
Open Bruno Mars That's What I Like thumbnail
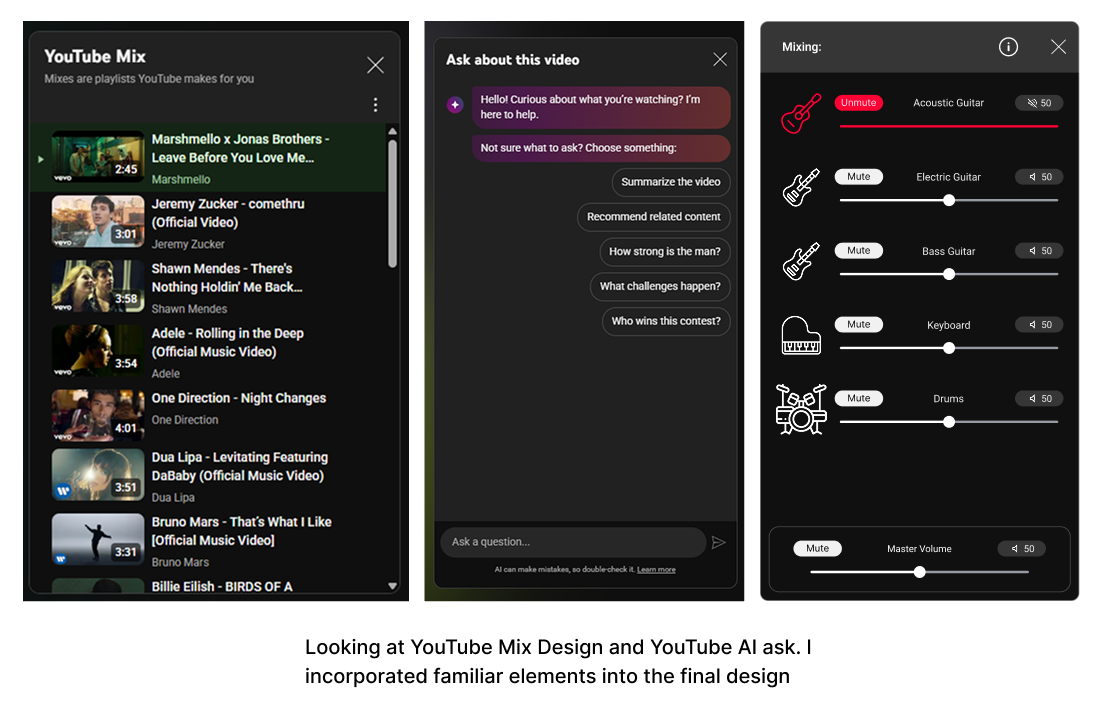click(x=98, y=539)
